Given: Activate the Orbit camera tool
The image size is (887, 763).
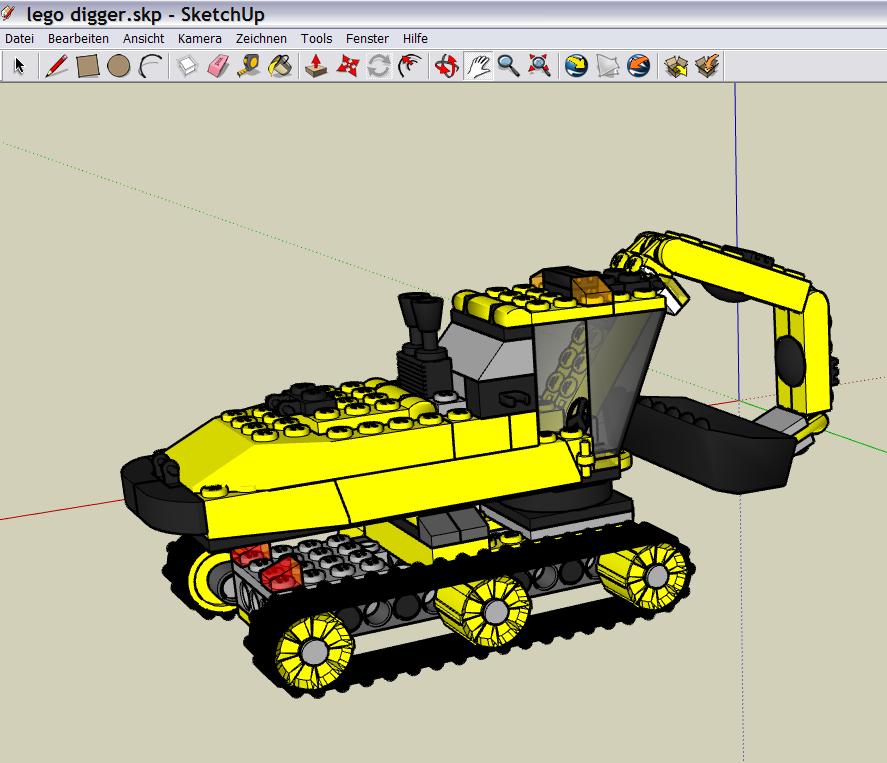Looking at the screenshot, I should 446,66.
